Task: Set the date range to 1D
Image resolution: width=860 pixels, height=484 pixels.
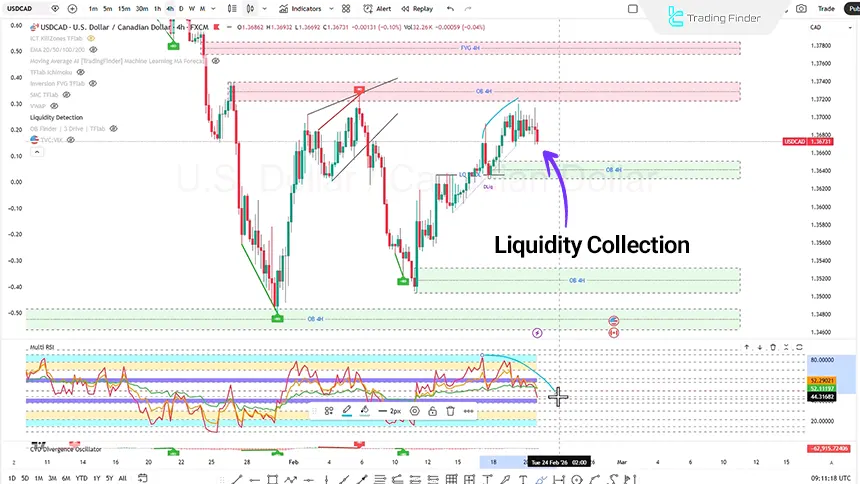Action: [12, 479]
